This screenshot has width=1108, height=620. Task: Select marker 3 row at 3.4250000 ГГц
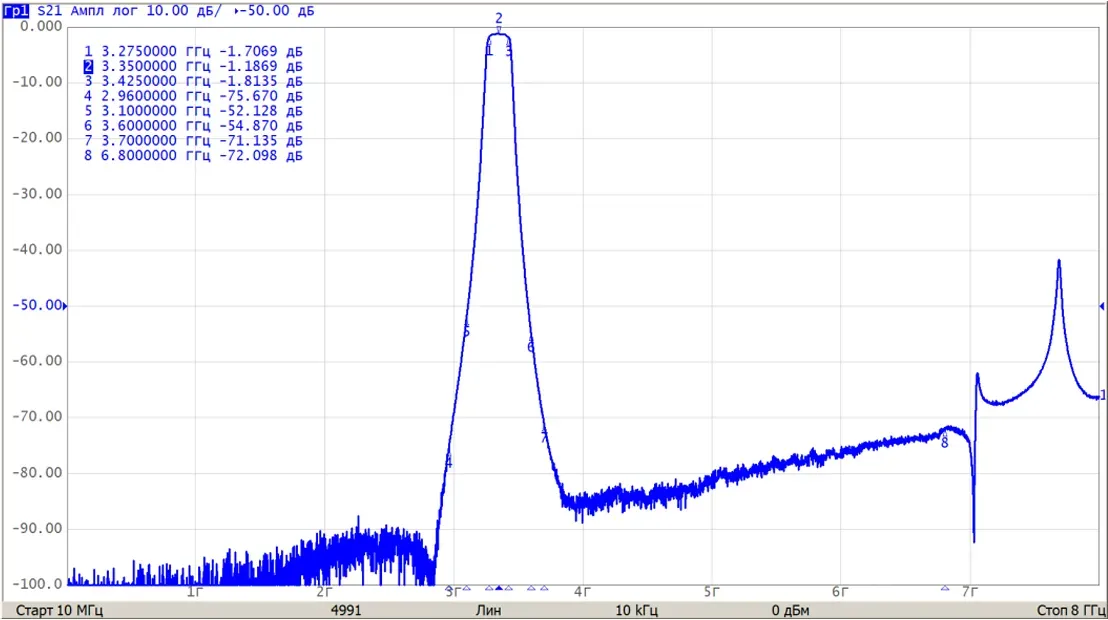click(x=193, y=81)
